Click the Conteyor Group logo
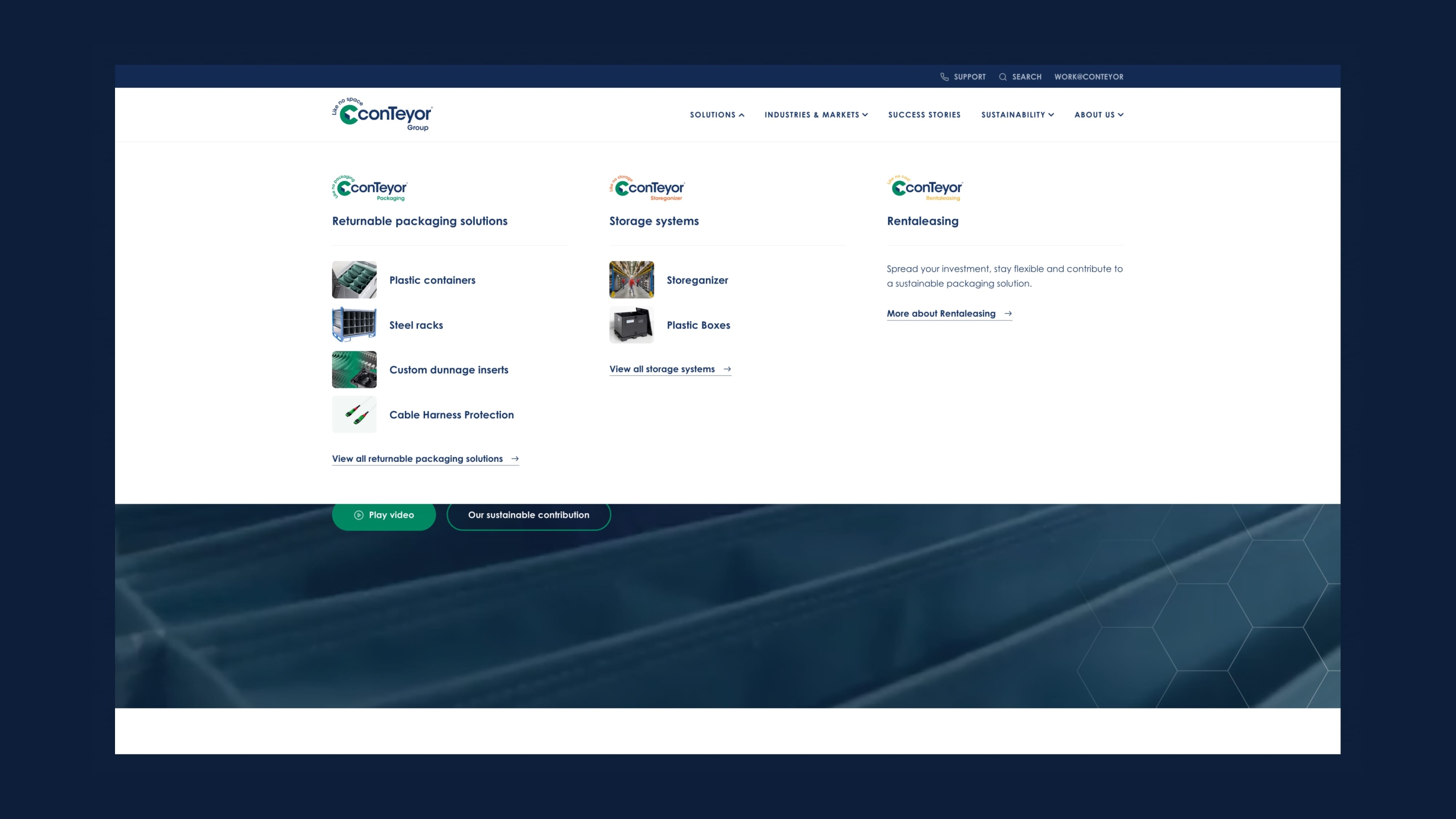The width and height of the screenshot is (1456, 819). [x=382, y=114]
